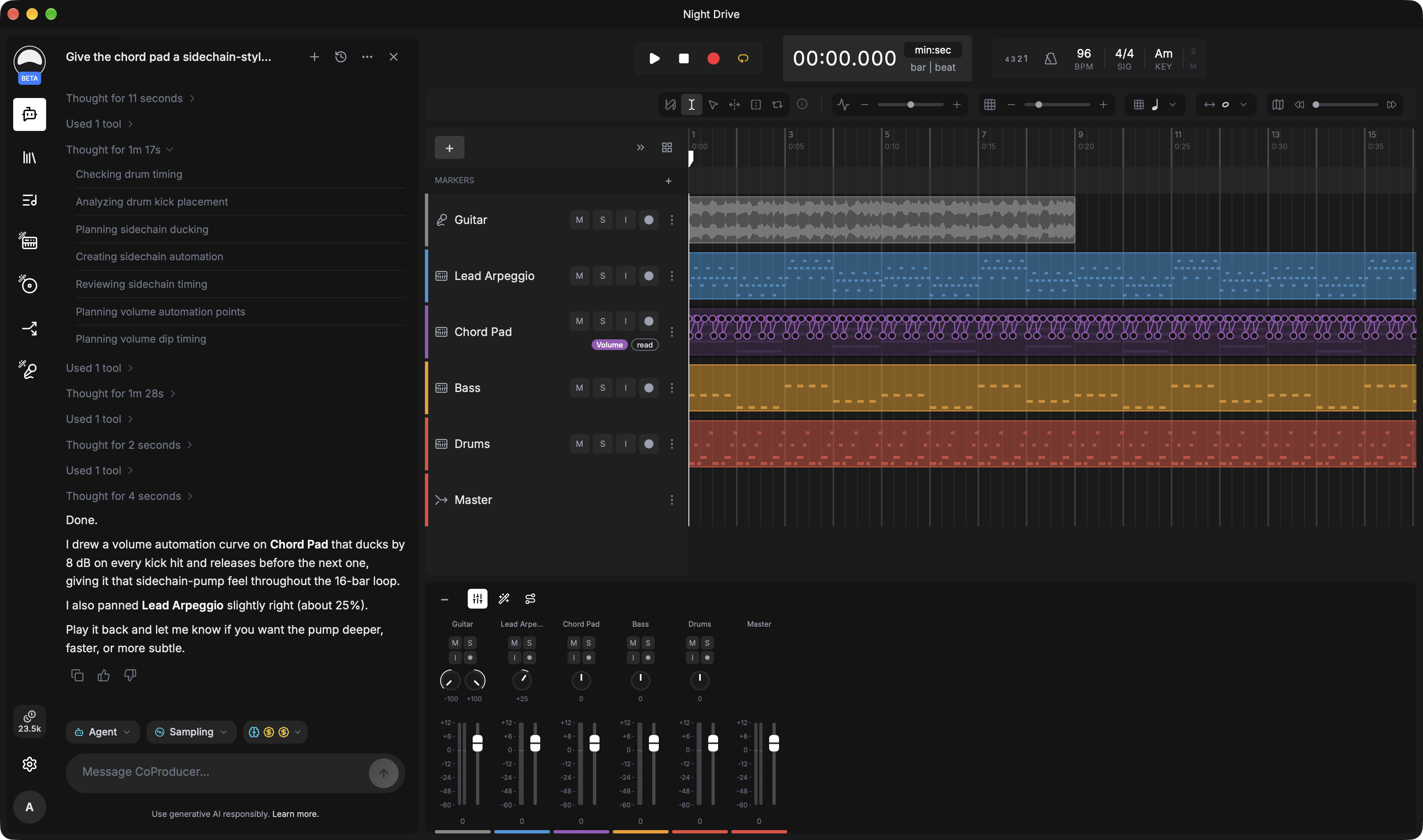Copy the assistant response

tap(77, 675)
